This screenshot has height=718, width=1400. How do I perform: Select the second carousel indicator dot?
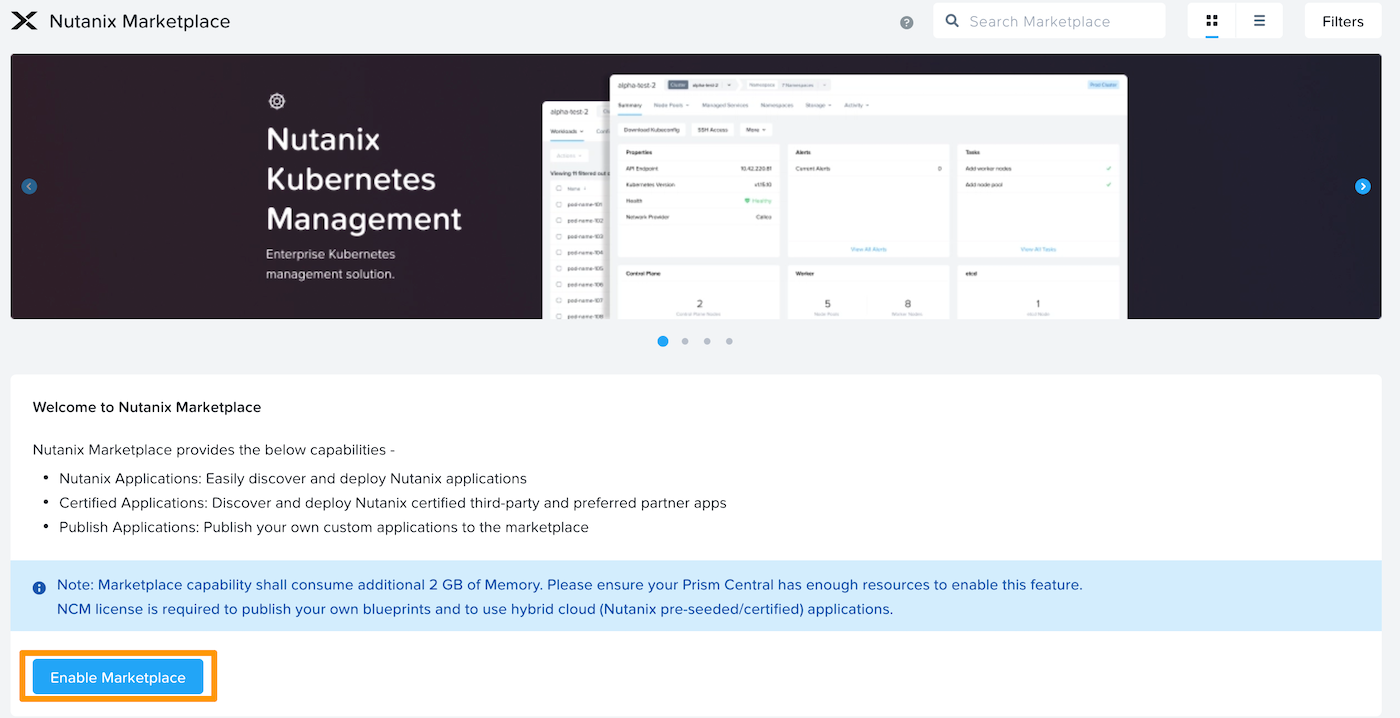pos(685,341)
